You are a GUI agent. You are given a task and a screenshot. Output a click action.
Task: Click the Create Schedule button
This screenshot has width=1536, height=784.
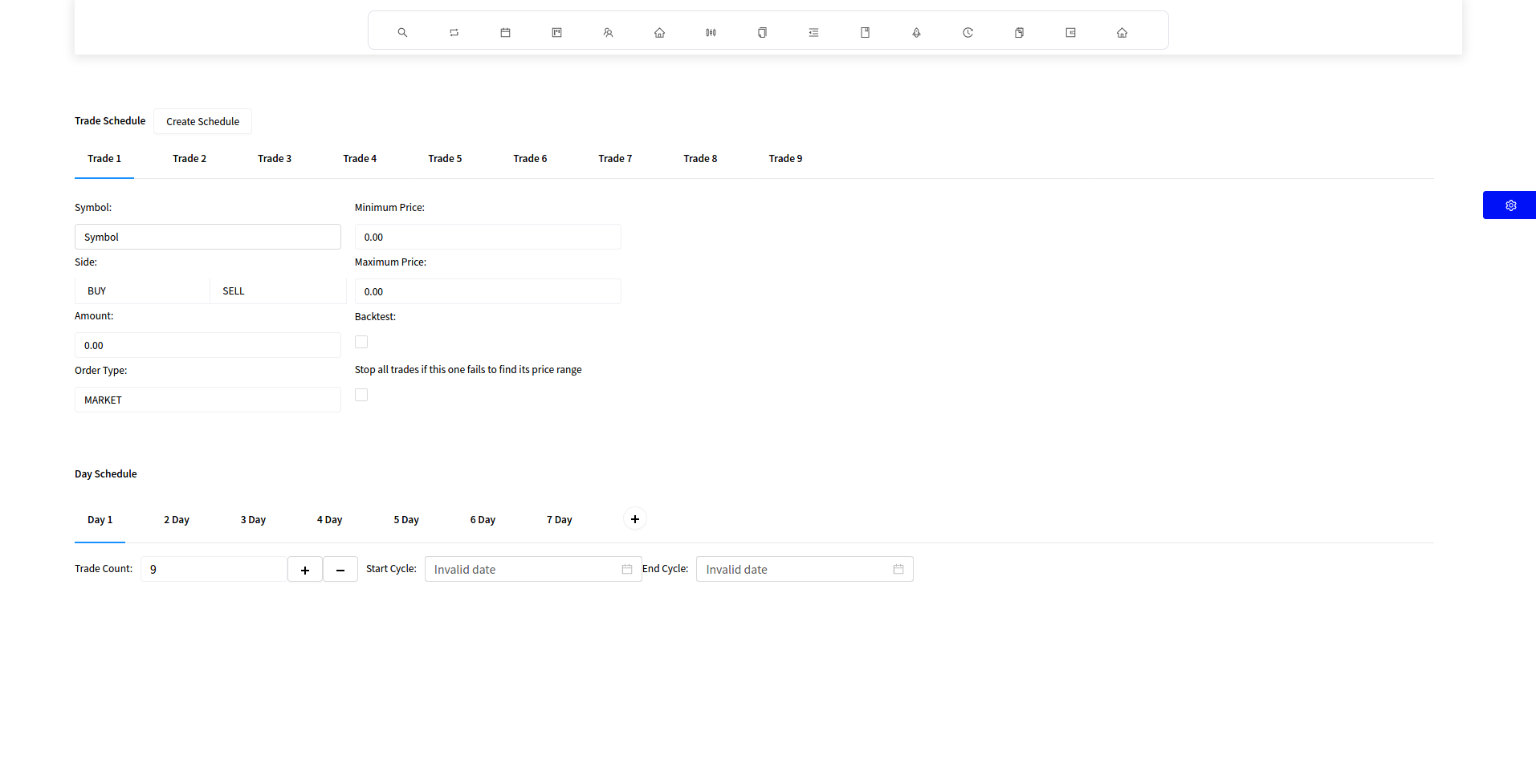coord(202,122)
